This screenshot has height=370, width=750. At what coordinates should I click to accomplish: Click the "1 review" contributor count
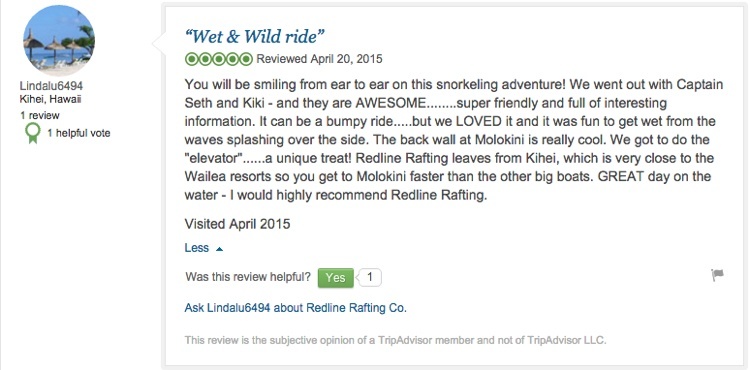tap(40, 115)
